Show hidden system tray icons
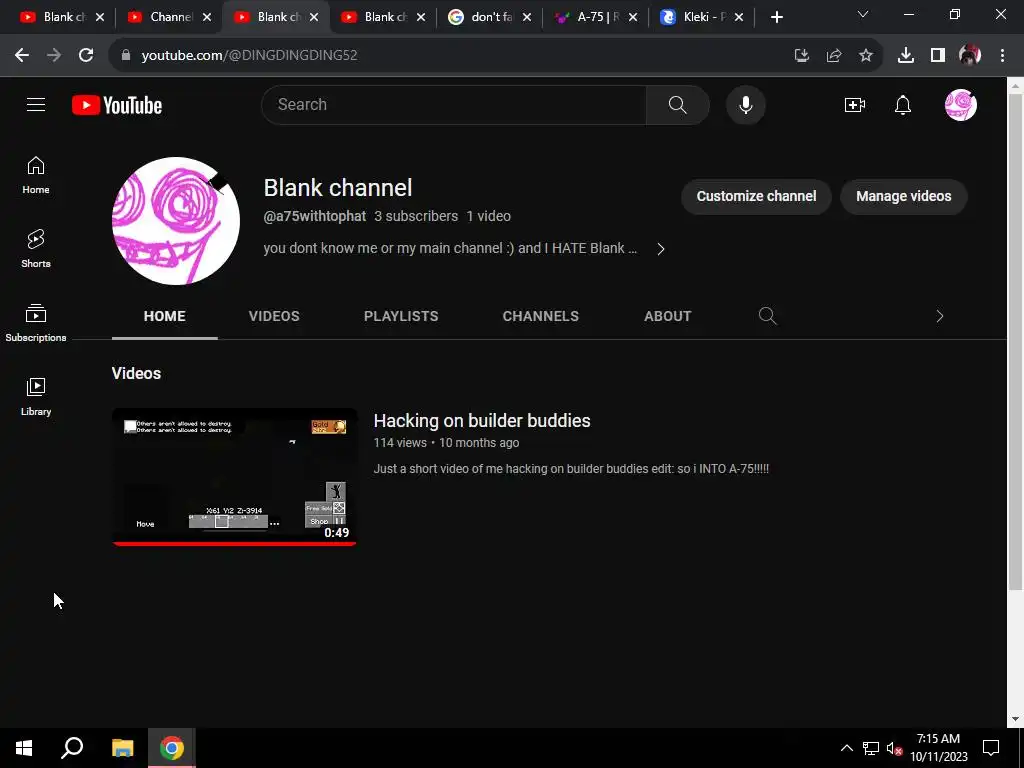Viewport: 1024px width, 768px height. (x=846, y=748)
